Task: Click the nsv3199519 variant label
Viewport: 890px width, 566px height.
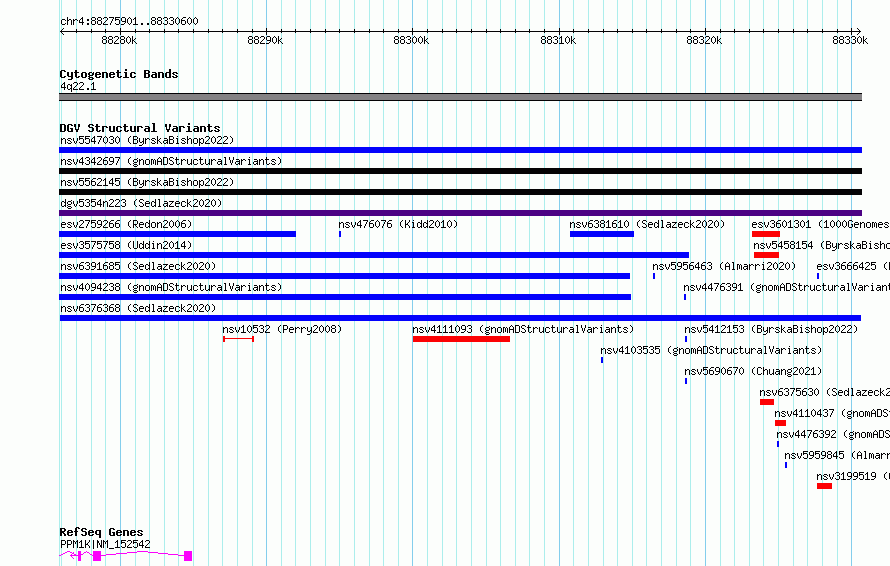Action: [x=853, y=476]
